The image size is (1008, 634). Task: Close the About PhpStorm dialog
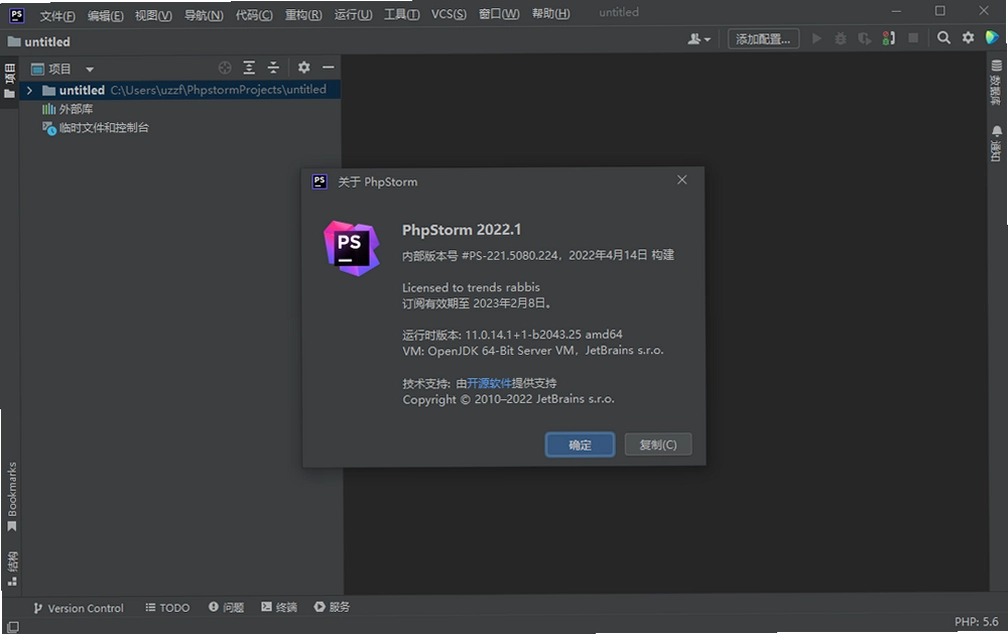coord(682,180)
